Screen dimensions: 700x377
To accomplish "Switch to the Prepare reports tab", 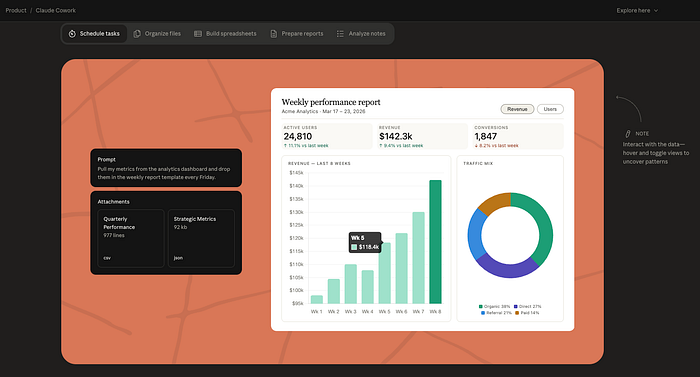I will tap(297, 34).
